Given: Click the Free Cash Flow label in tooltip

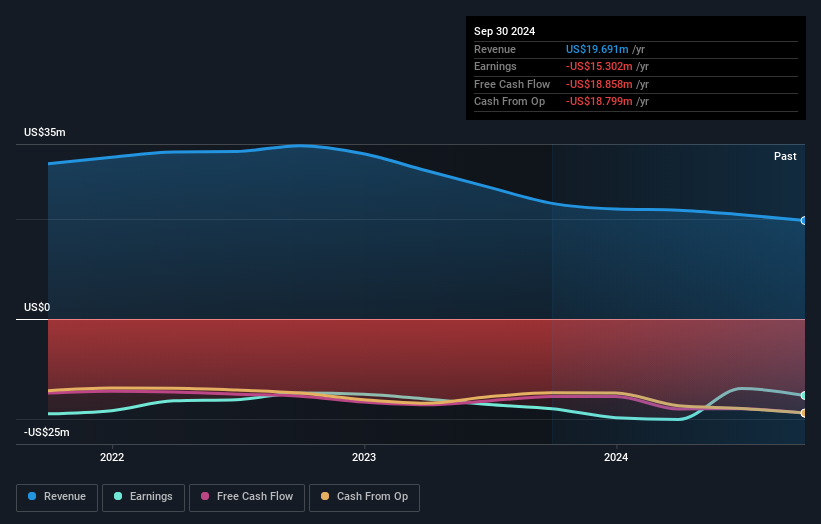Looking at the screenshot, I should coord(512,84).
